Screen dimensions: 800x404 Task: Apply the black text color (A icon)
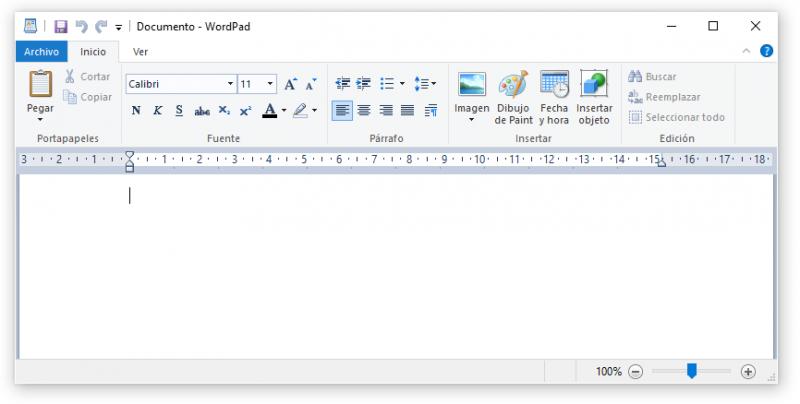tap(269, 110)
